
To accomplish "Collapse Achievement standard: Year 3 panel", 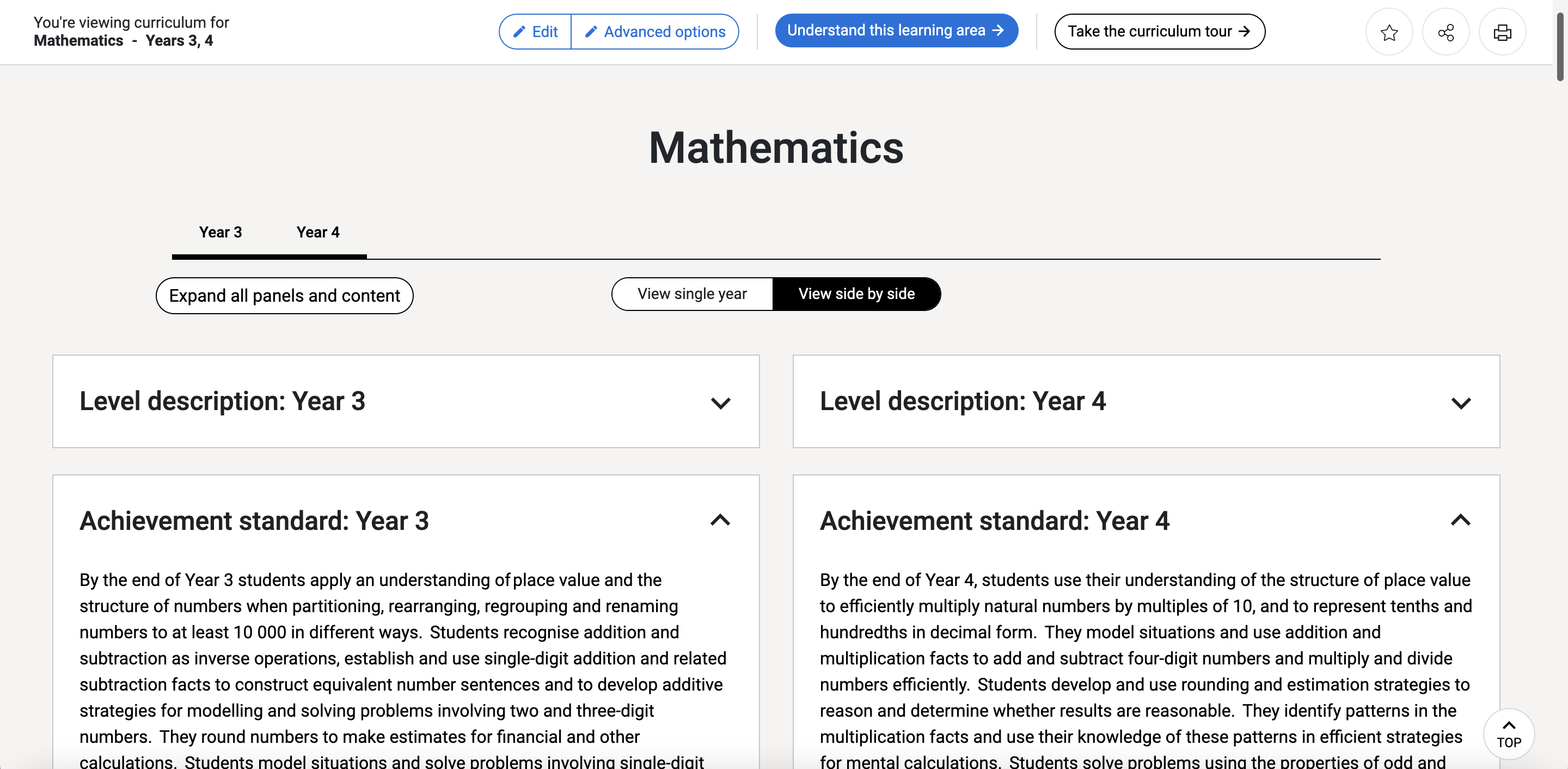I will point(720,520).
